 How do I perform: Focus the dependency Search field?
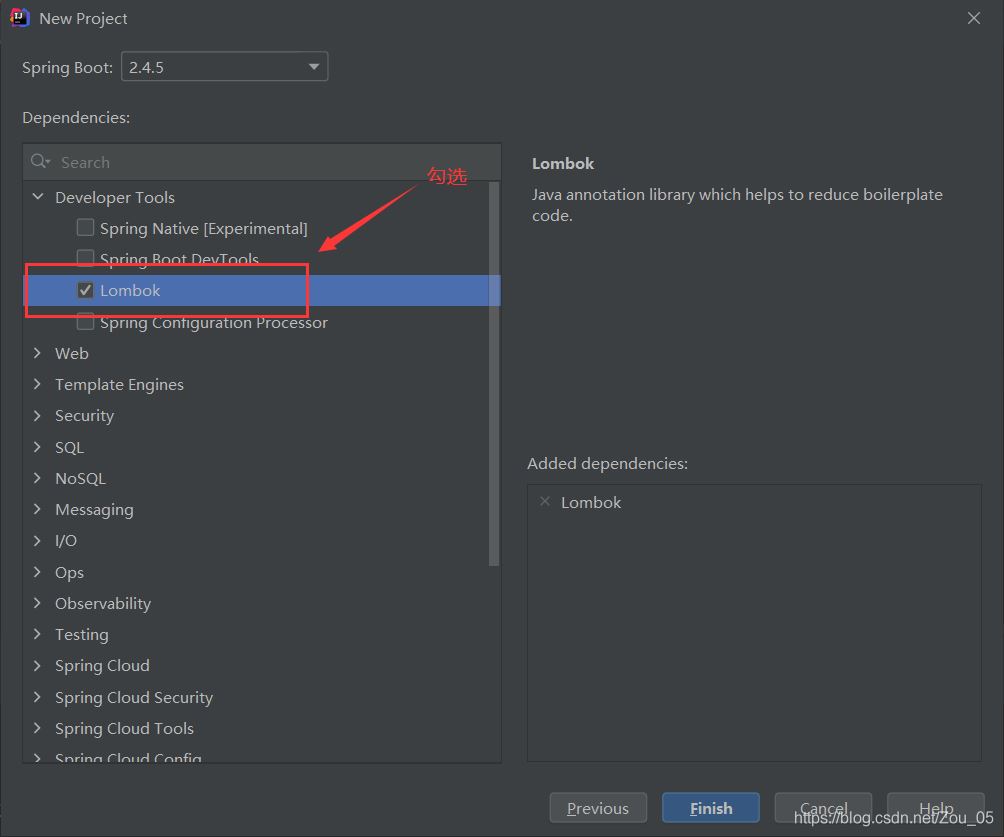tap(270, 162)
